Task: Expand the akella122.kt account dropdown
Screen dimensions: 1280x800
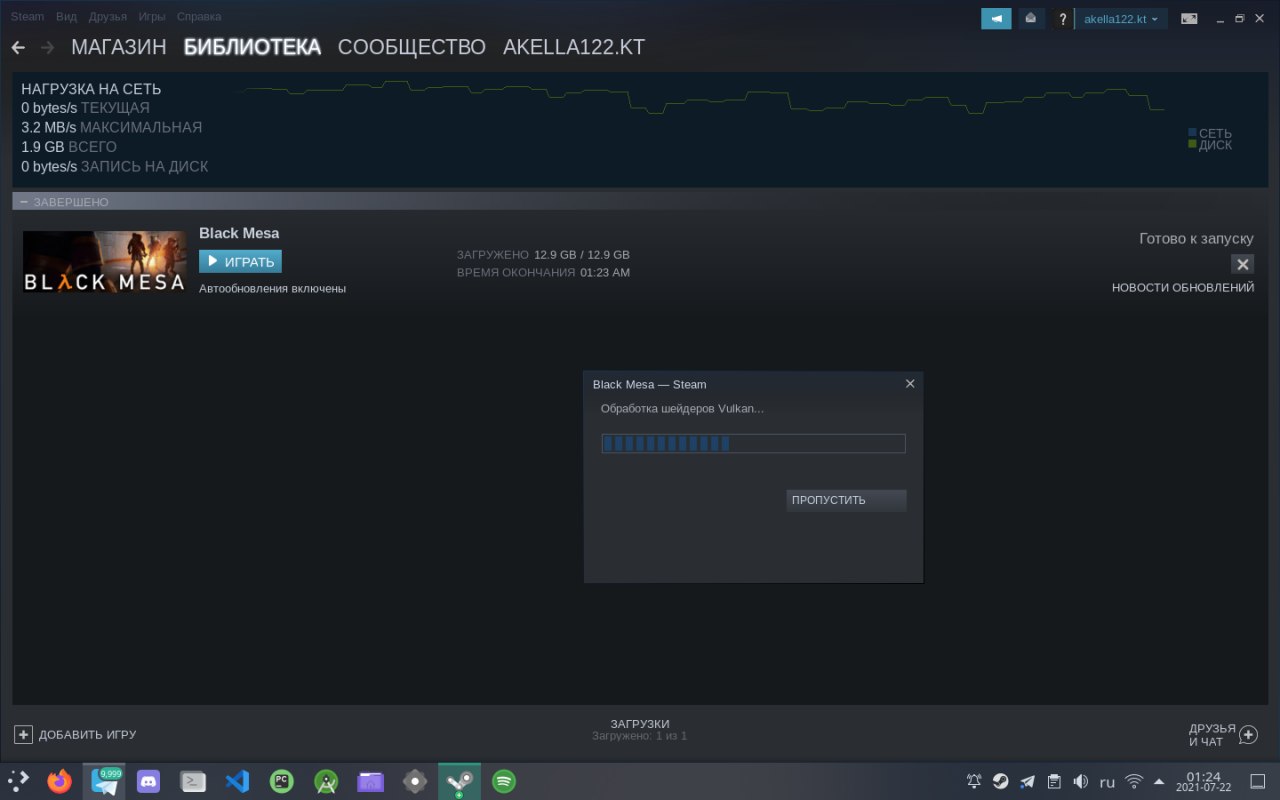Action: coord(1121,19)
